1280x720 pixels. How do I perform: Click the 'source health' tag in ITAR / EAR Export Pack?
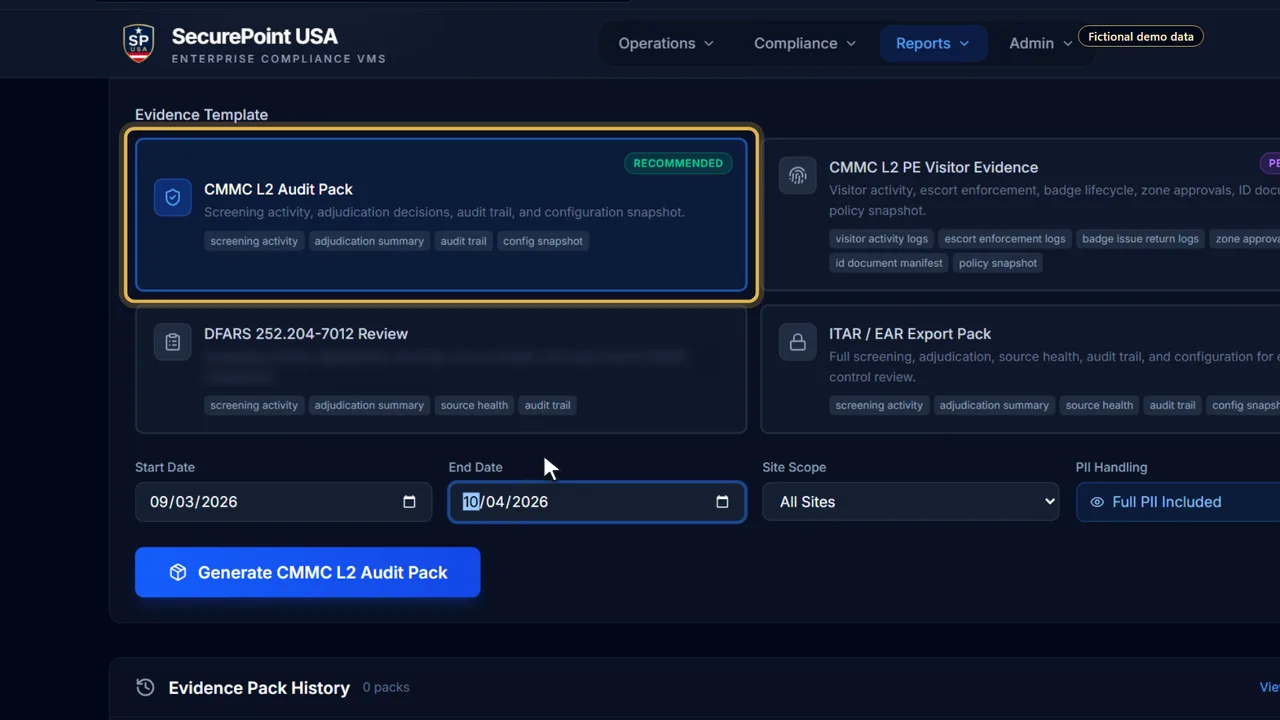[x=1099, y=405]
